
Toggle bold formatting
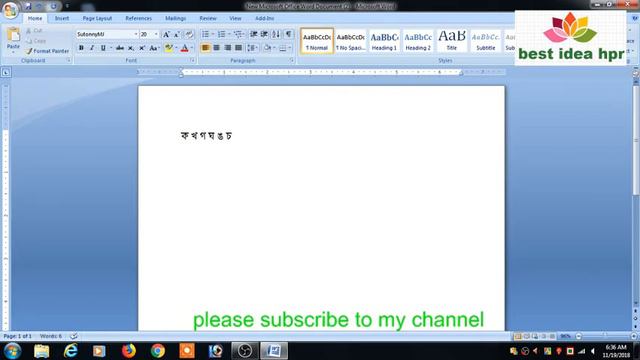click(x=81, y=48)
